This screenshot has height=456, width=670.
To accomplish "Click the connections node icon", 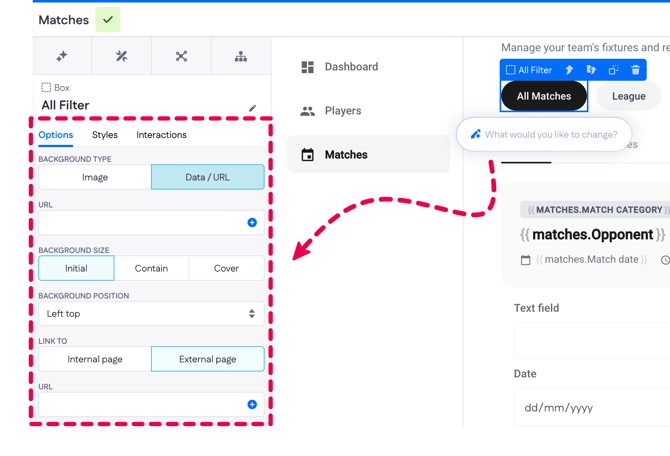I will tap(181, 56).
